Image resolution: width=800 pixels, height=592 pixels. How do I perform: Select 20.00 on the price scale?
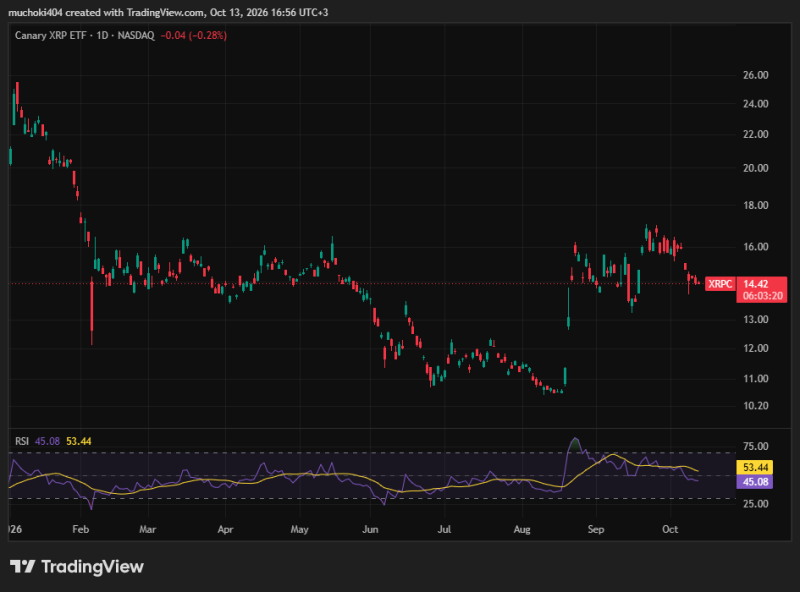pyautogui.click(x=756, y=168)
